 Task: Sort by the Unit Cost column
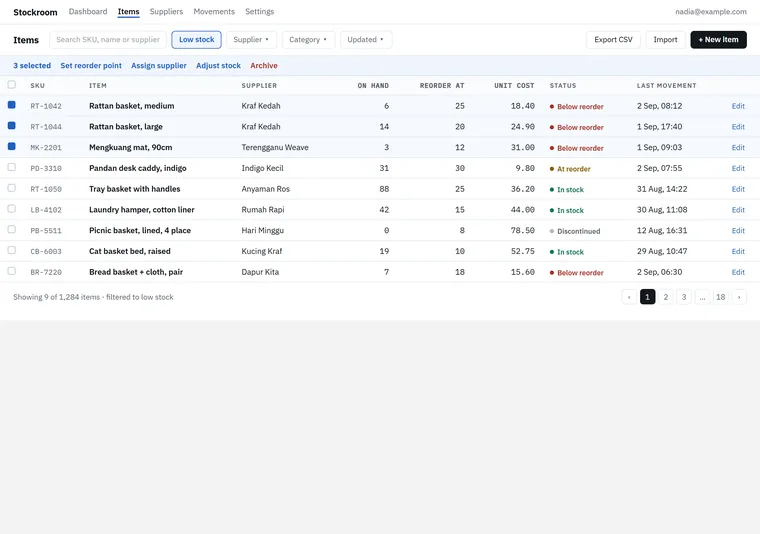pos(514,86)
